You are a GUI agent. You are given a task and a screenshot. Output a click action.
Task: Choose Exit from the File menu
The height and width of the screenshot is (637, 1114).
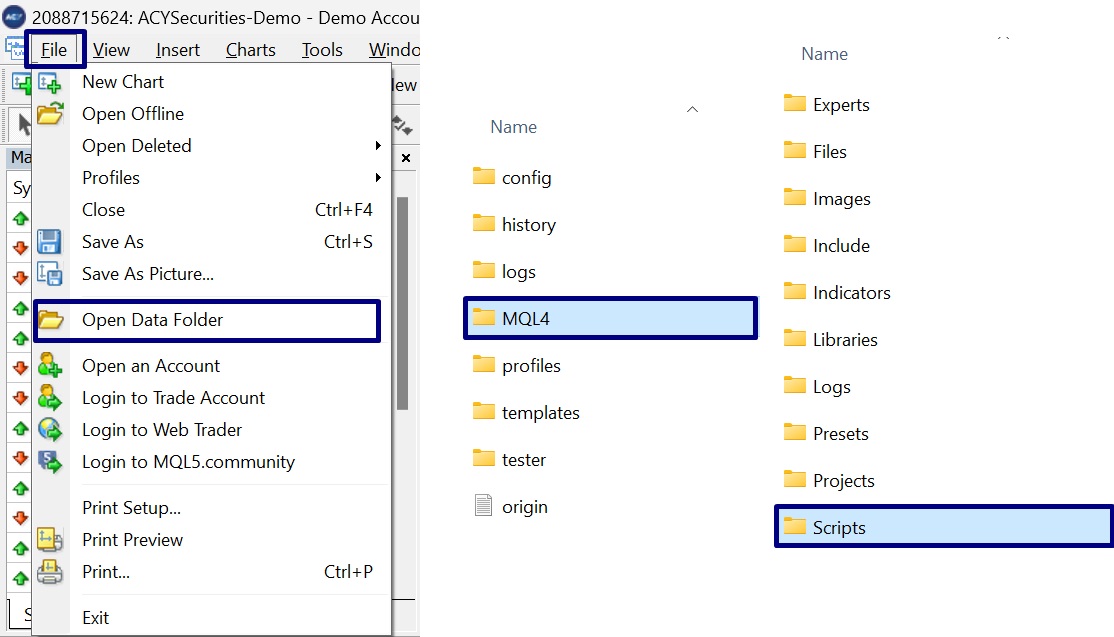[96, 618]
